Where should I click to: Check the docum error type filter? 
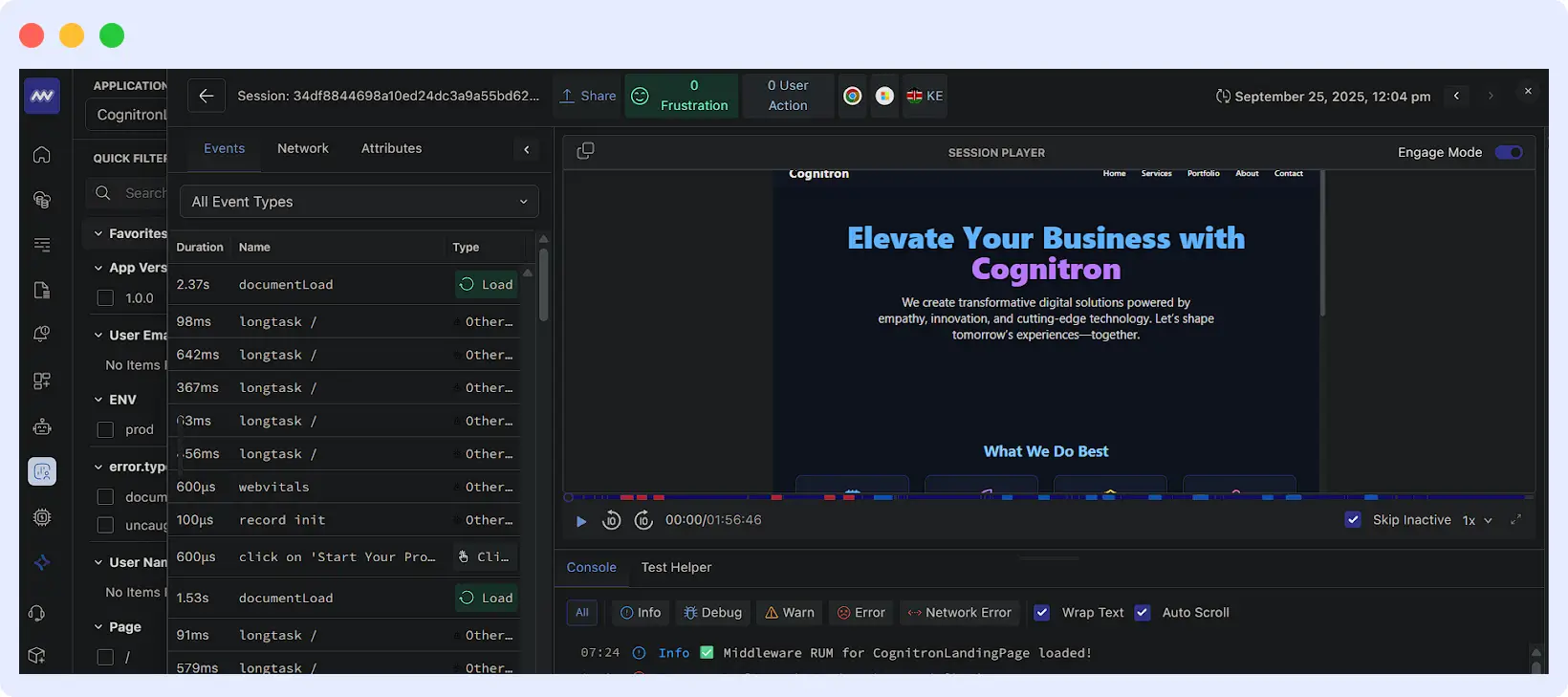[106, 497]
